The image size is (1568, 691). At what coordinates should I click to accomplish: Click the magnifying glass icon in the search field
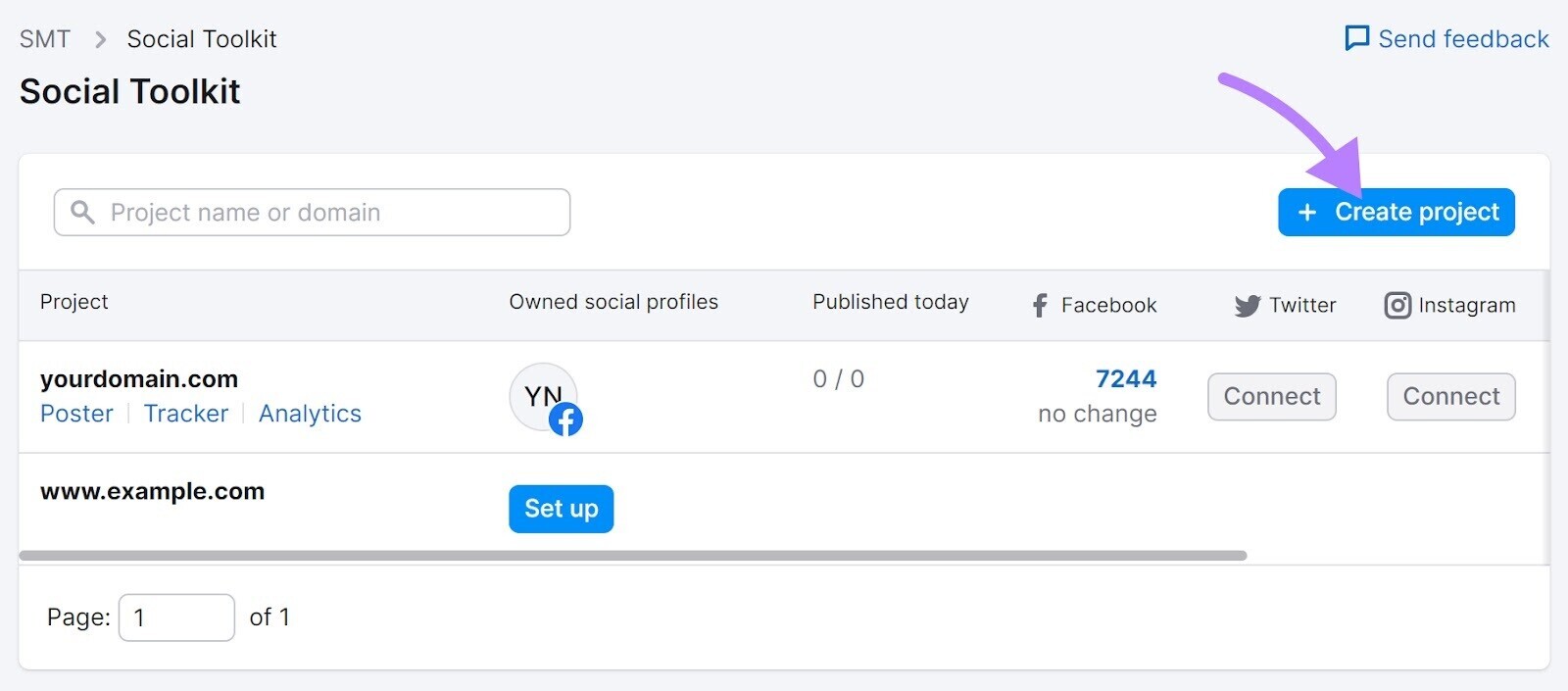[x=82, y=212]
